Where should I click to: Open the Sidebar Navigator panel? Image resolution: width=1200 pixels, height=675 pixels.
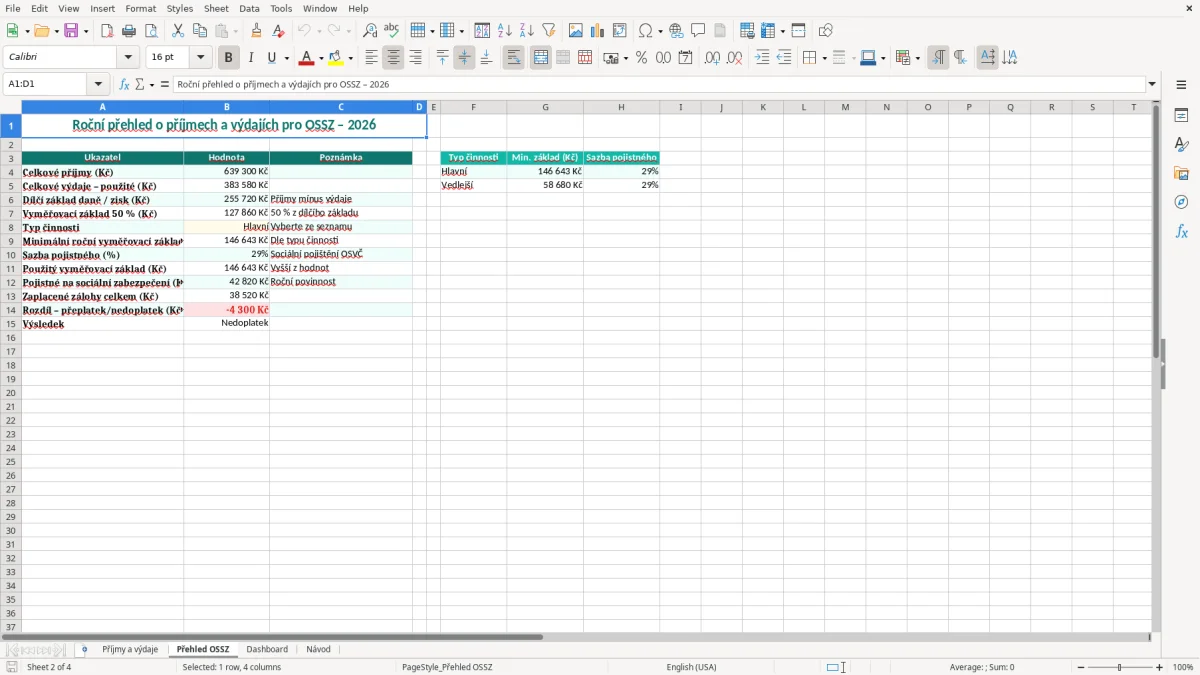point(1181,202)
